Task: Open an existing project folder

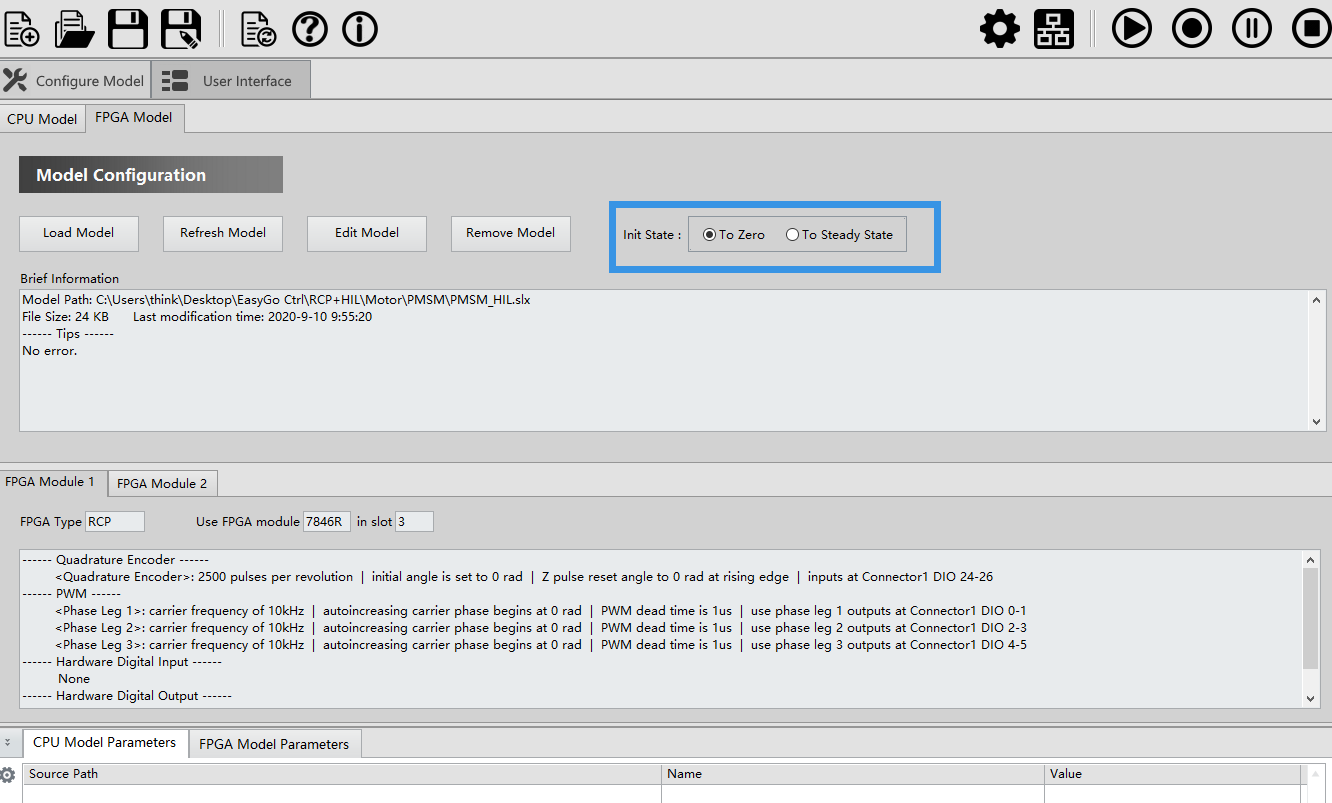Action: (x=75, y=28)
